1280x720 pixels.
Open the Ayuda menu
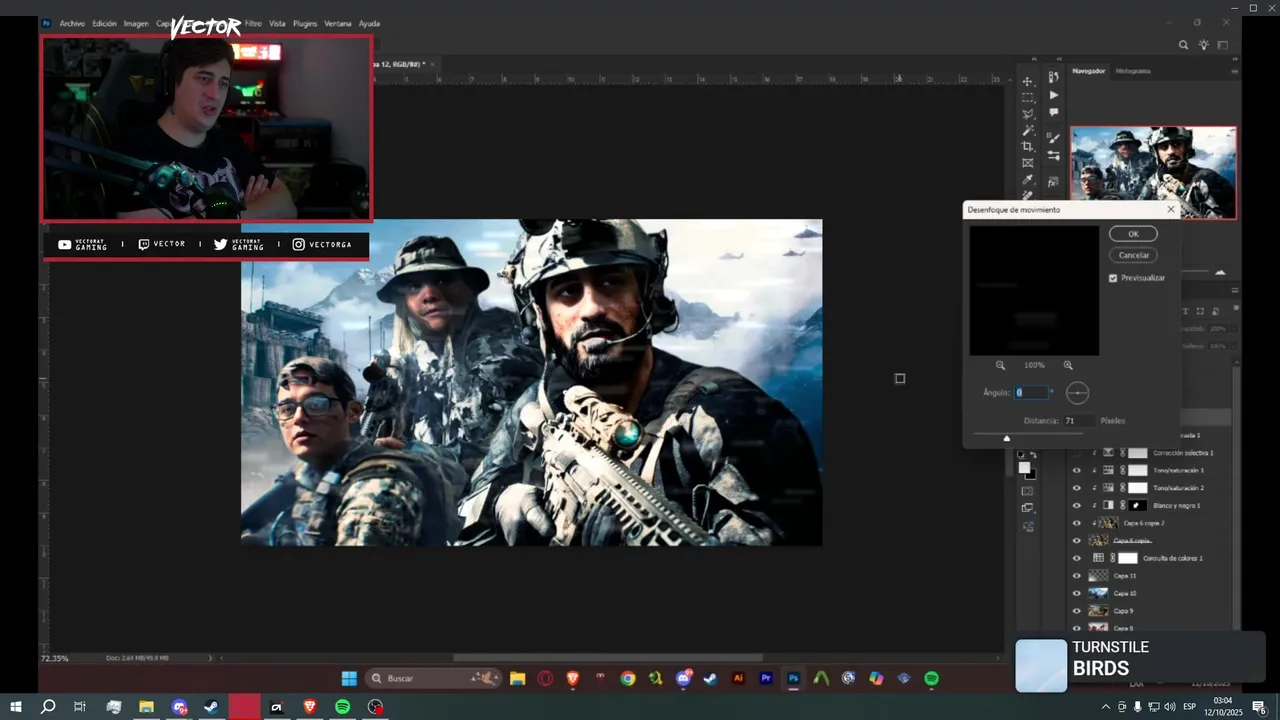(x=369, y=23)
